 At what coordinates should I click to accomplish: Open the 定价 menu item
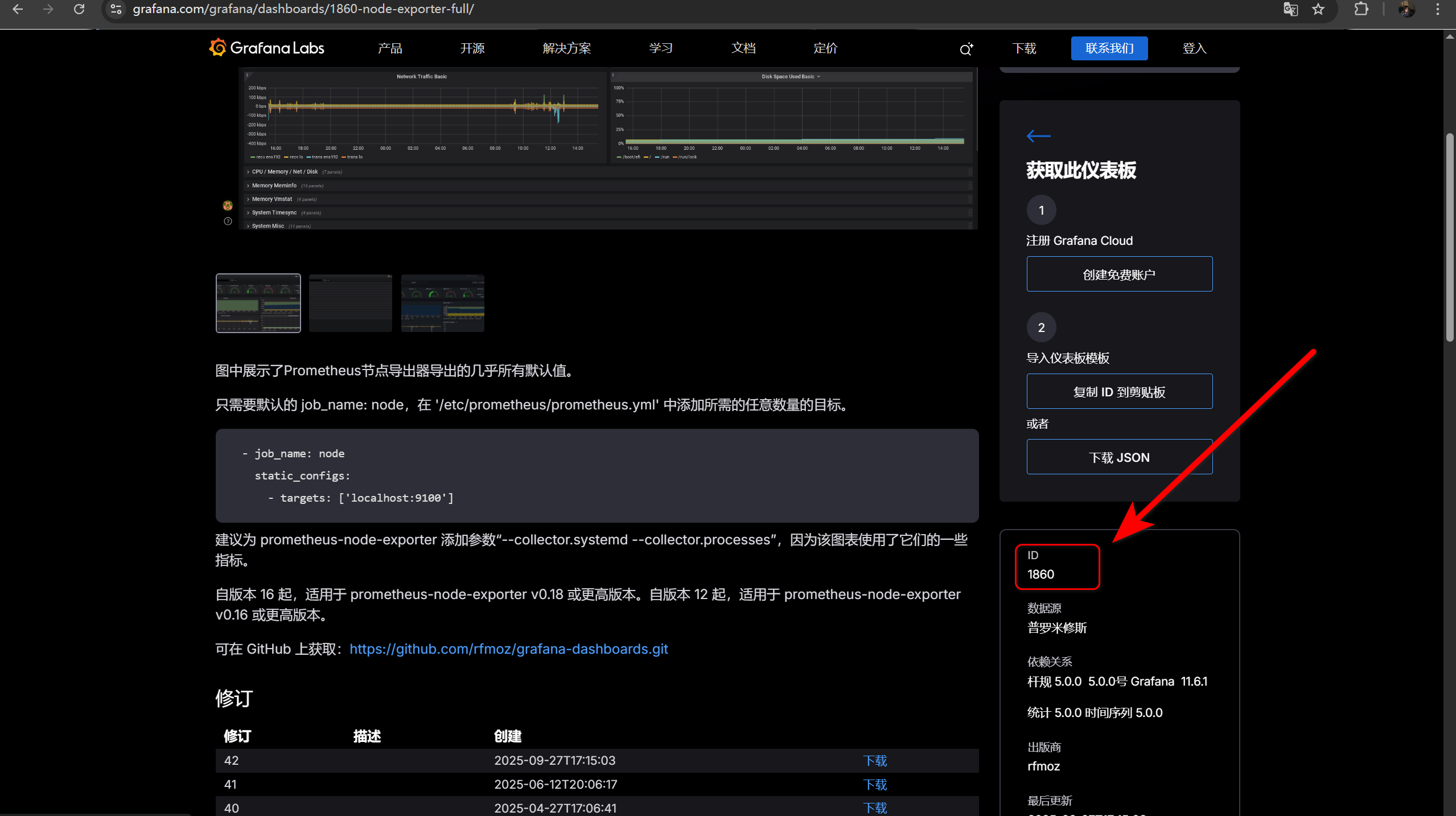pos(825,48)
